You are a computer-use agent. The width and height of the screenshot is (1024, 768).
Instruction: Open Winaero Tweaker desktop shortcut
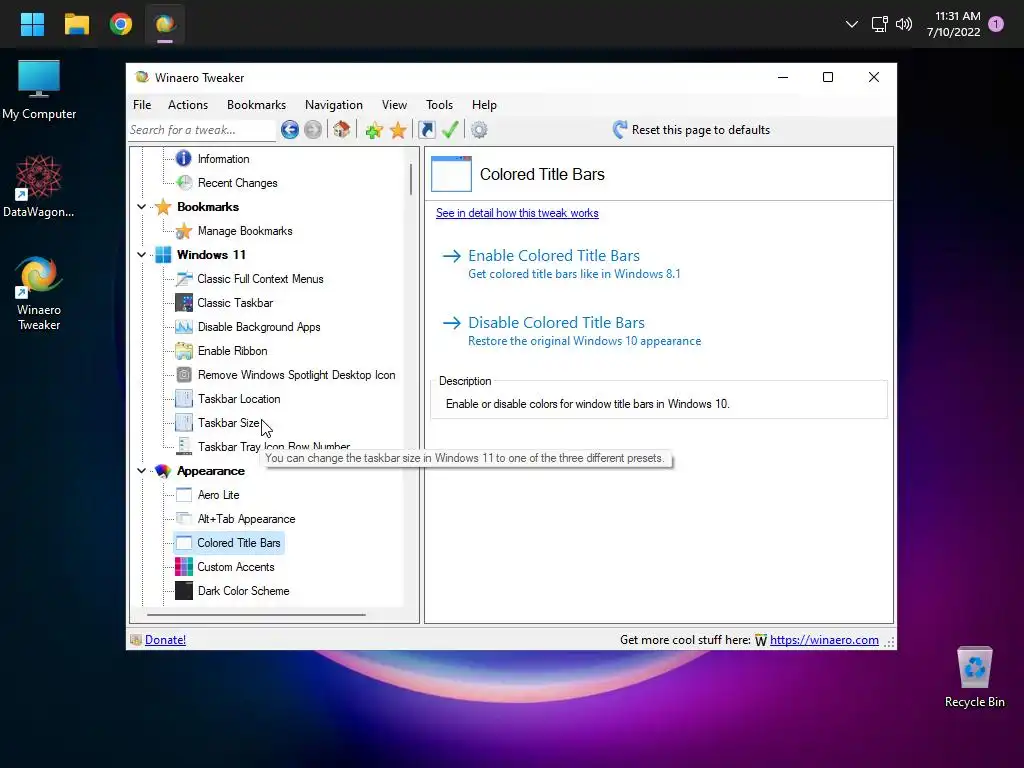(39, 293)
